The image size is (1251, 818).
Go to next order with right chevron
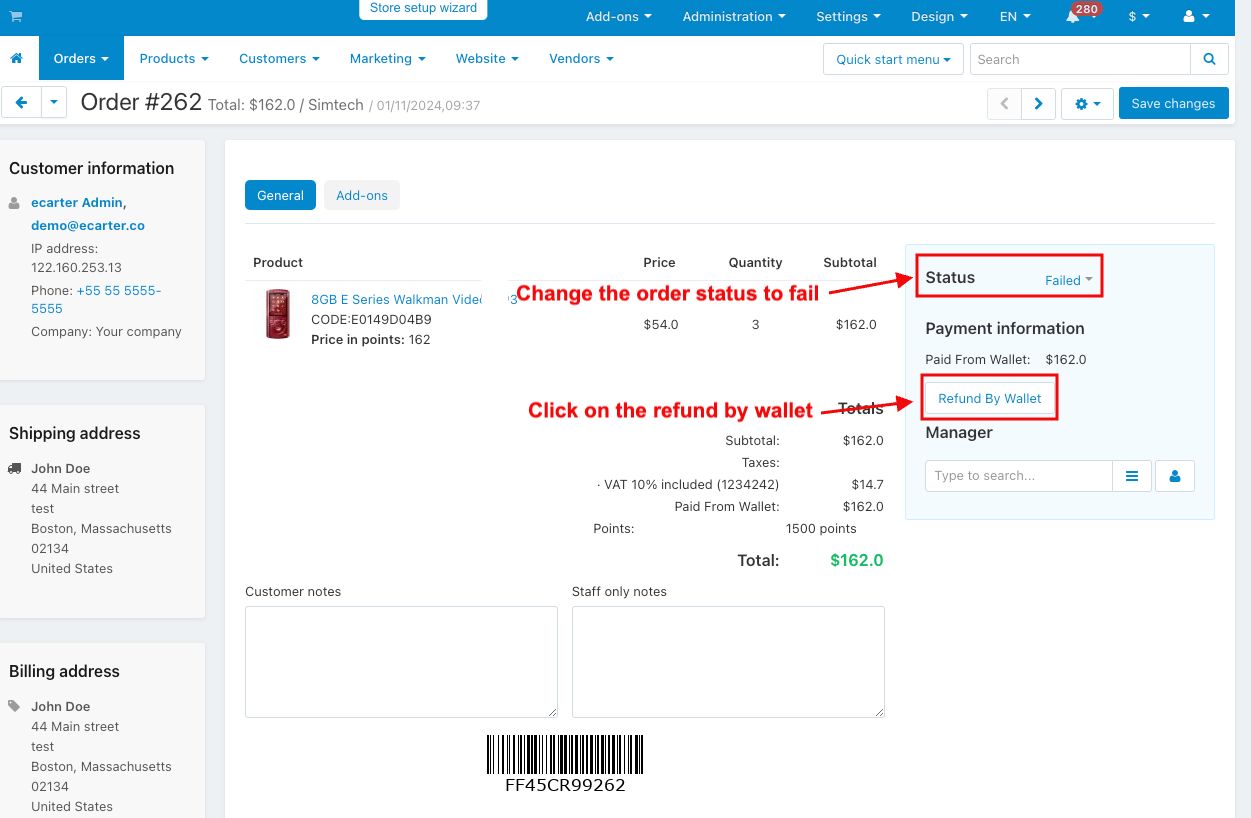click(x=1038, y=103)
